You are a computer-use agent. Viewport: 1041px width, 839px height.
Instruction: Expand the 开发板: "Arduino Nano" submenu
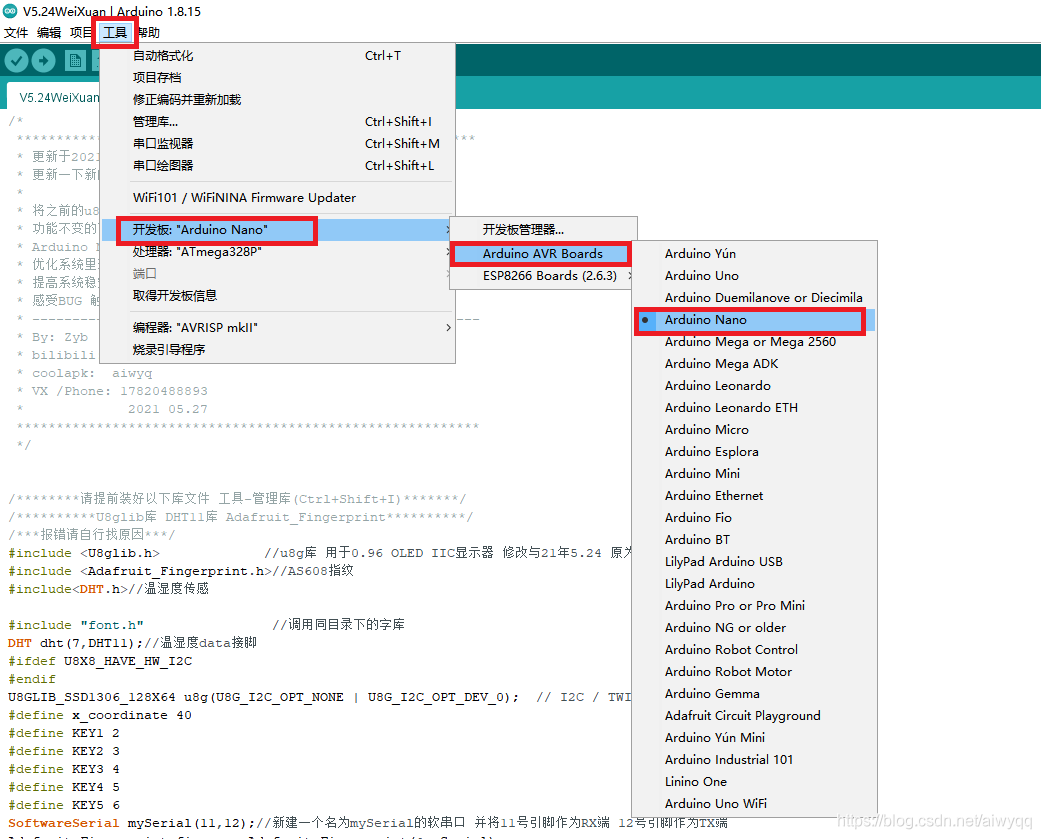(278, 230)
